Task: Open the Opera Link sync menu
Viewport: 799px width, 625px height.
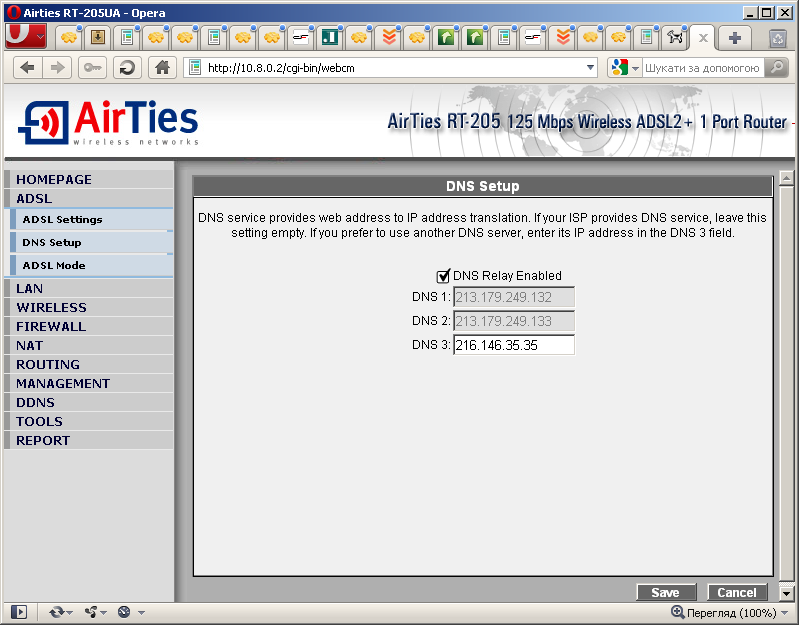Action: pyautogui.click(x=61, y=612)
